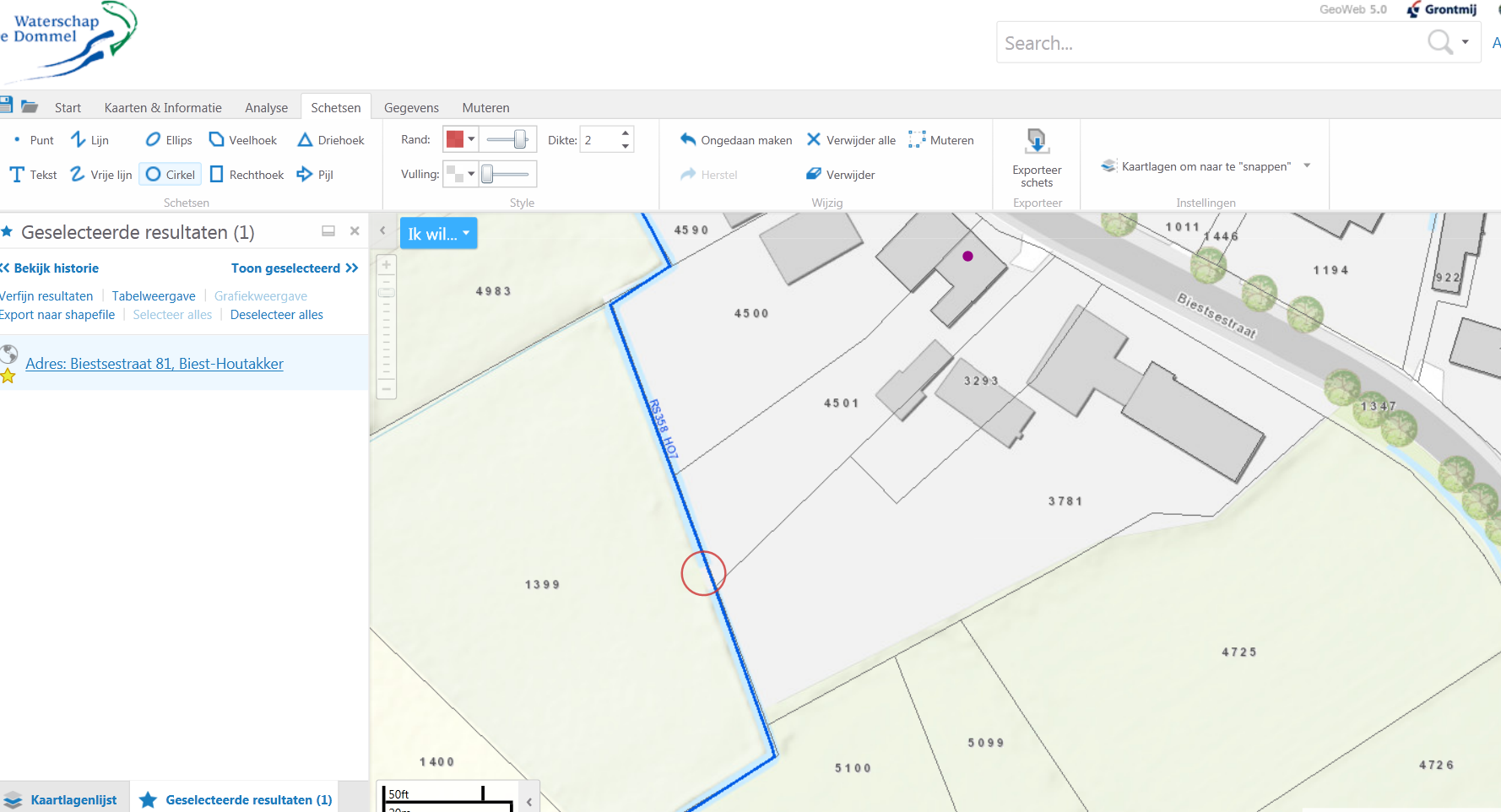Switch to the Analyse ribbon tab
The width and height of the screenshot is (1501, 812).
266,108
